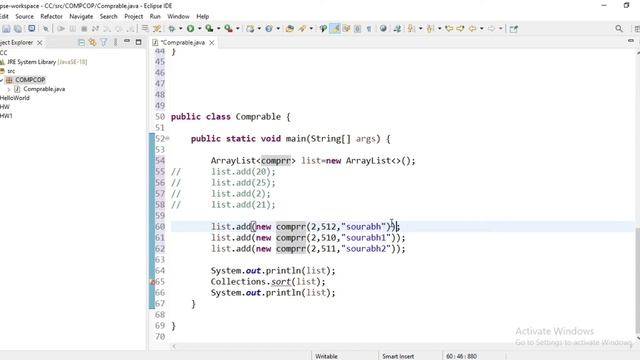Click the New Java Package icon
Viewport: 640px width, 360px height.
tap(250, 29)
